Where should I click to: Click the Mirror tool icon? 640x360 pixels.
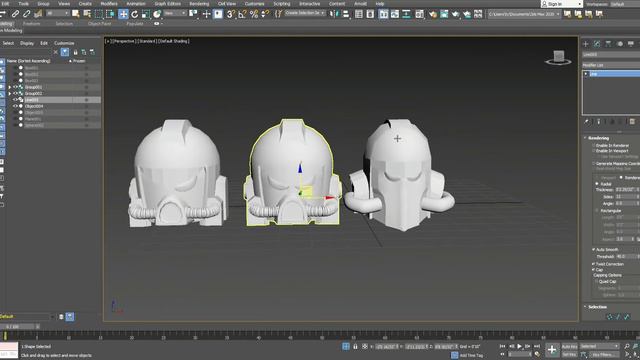334,14
